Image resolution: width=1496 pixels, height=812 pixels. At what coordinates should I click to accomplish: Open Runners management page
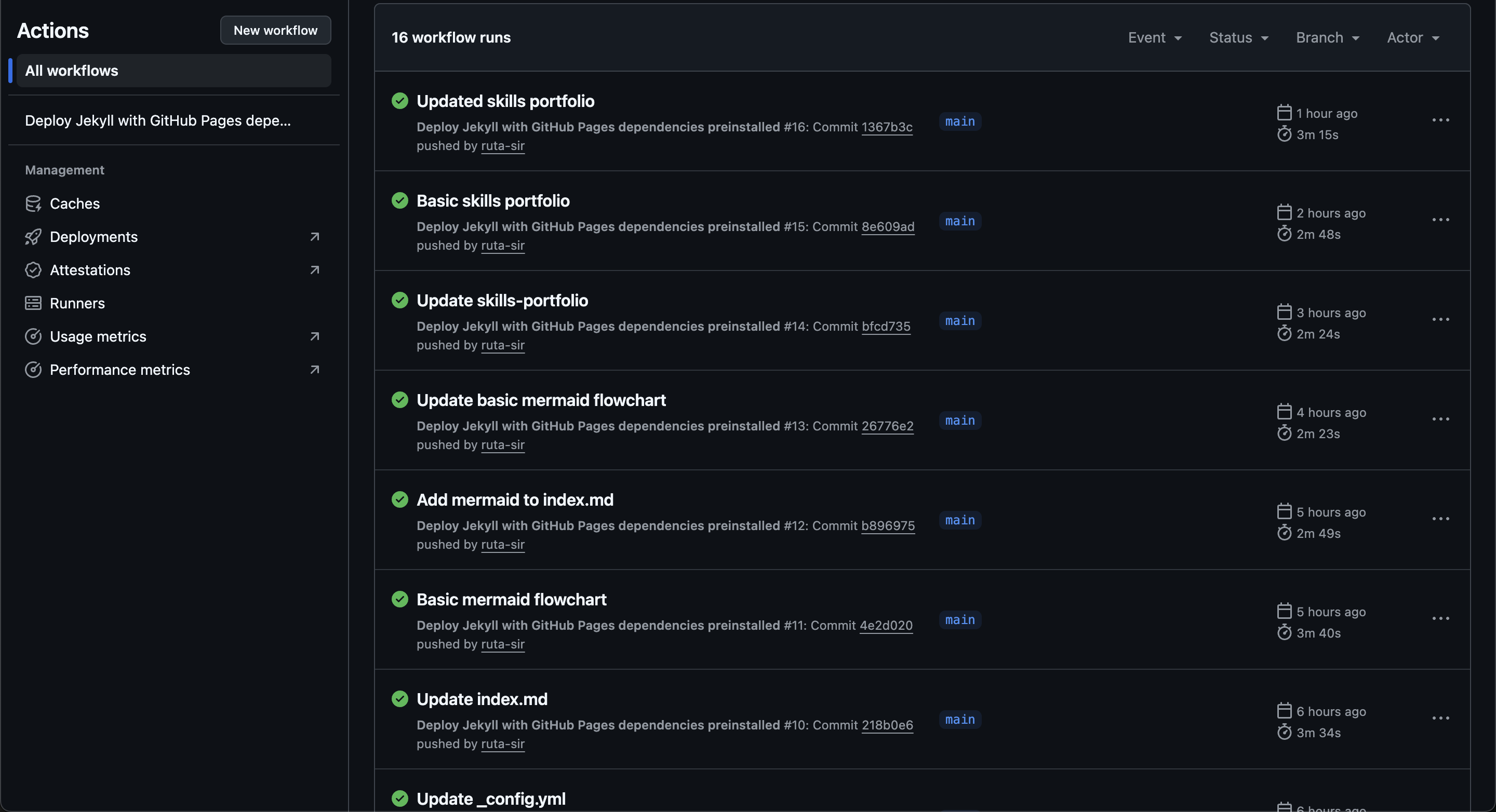tap(173, 303)
